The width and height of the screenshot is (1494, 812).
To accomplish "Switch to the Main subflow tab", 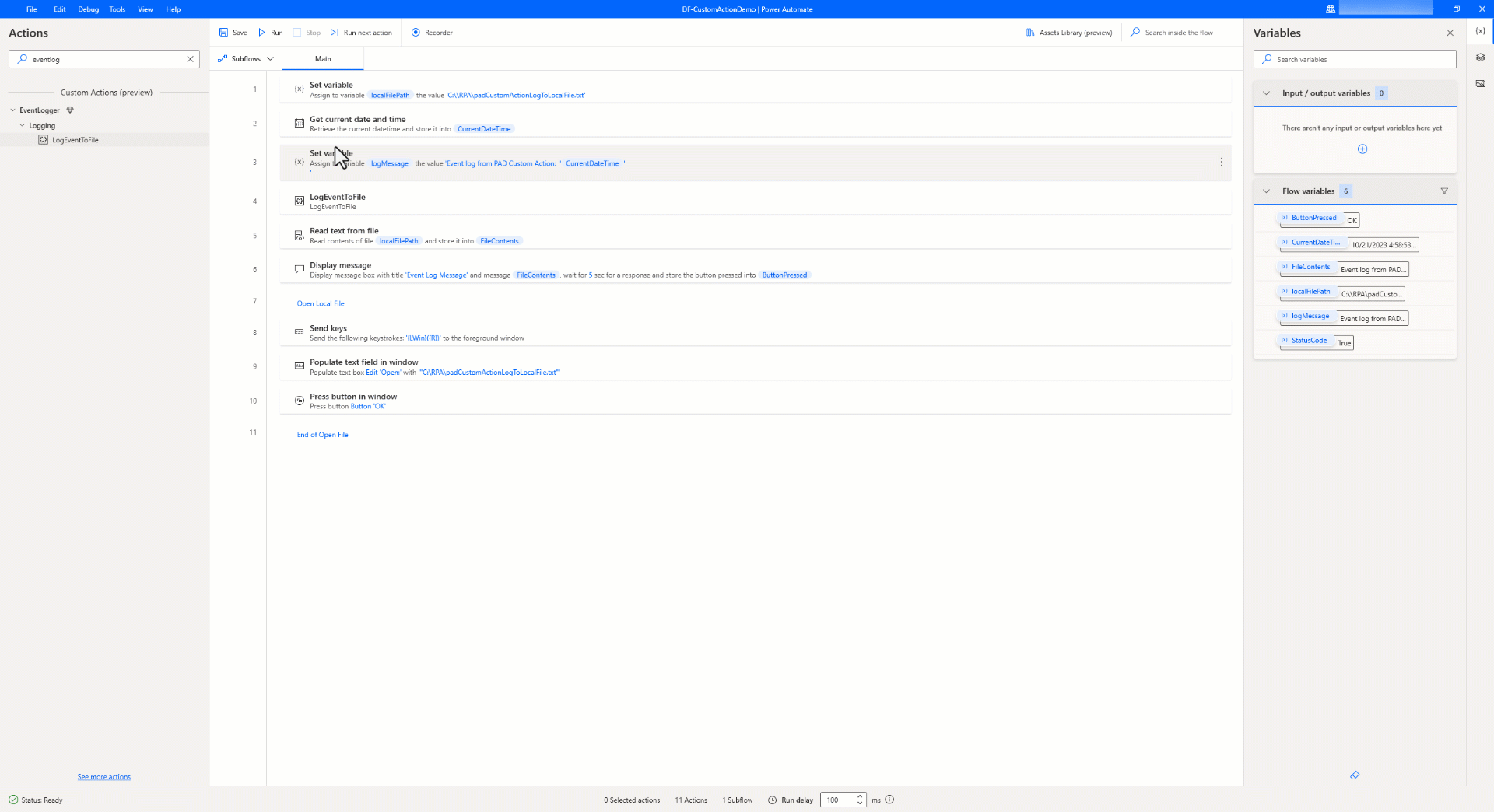I will (323, 58).
